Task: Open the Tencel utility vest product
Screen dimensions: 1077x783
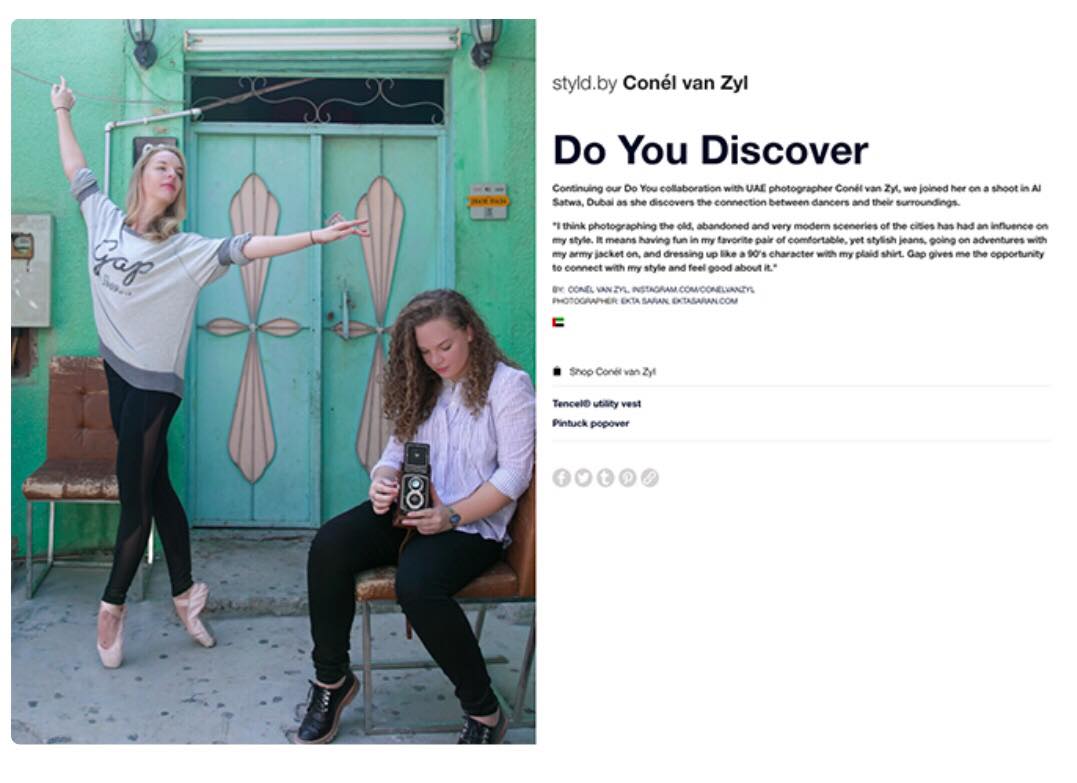Action: [x=596, y=404]
